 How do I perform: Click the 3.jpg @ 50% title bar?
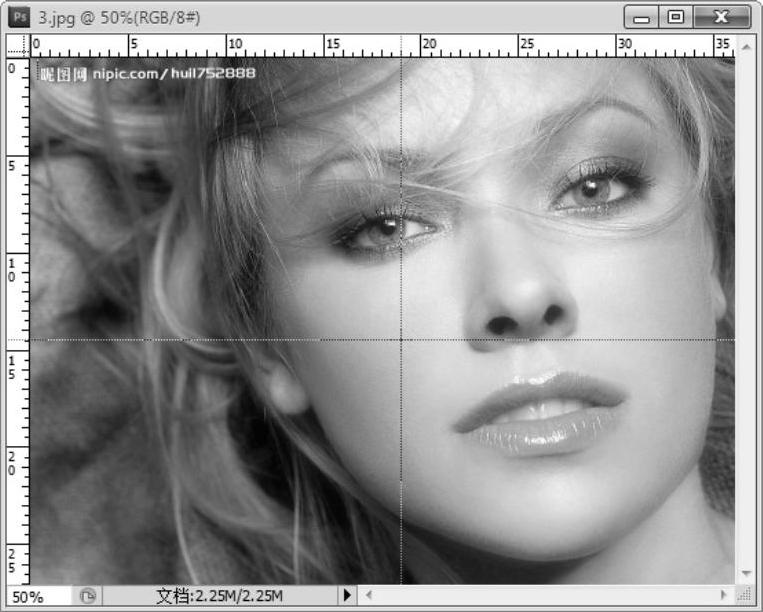click(x=300, y=17)
